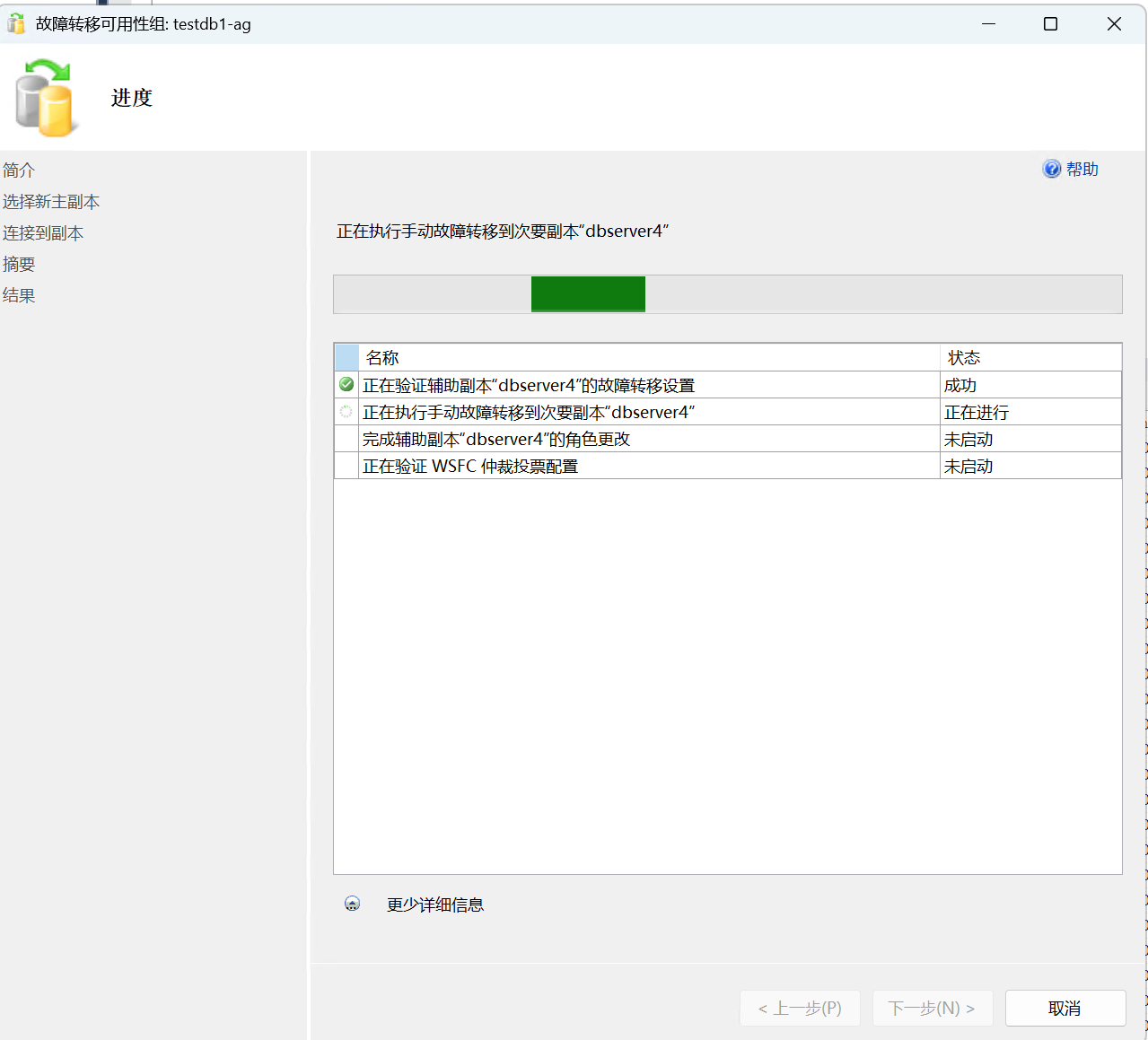Click the 上一步(P) back button
Viewport: 1148px width, 1040px height.
800,1009
